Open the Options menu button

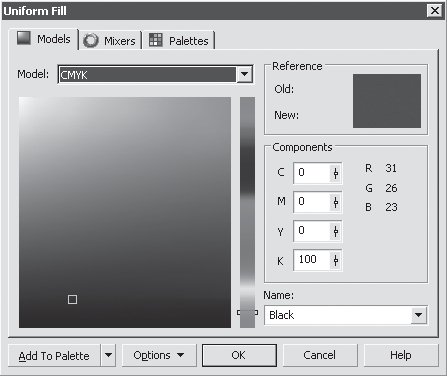159,355
